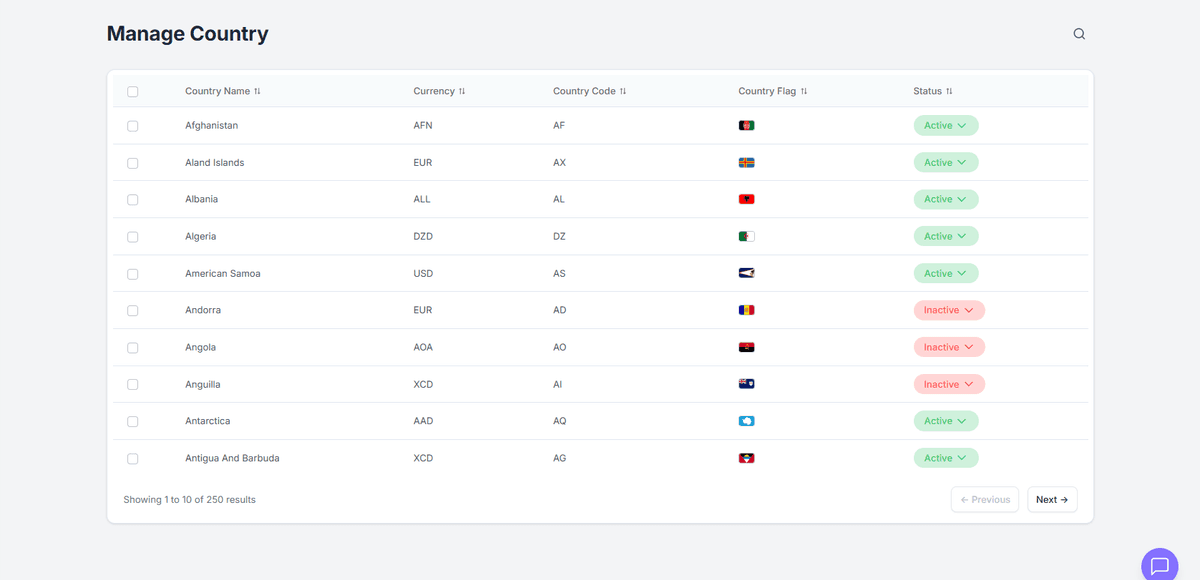Open the Active status dropdown for Antarctica

coord(945,420)
